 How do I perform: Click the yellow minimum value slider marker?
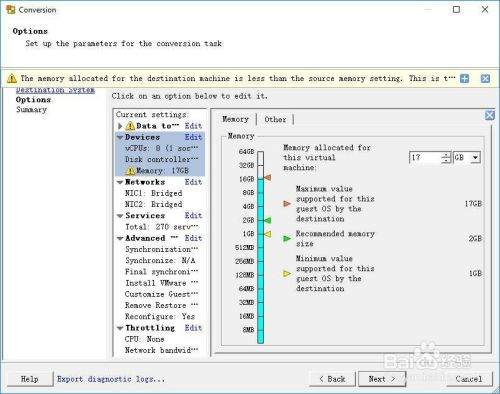click(267, 234)
